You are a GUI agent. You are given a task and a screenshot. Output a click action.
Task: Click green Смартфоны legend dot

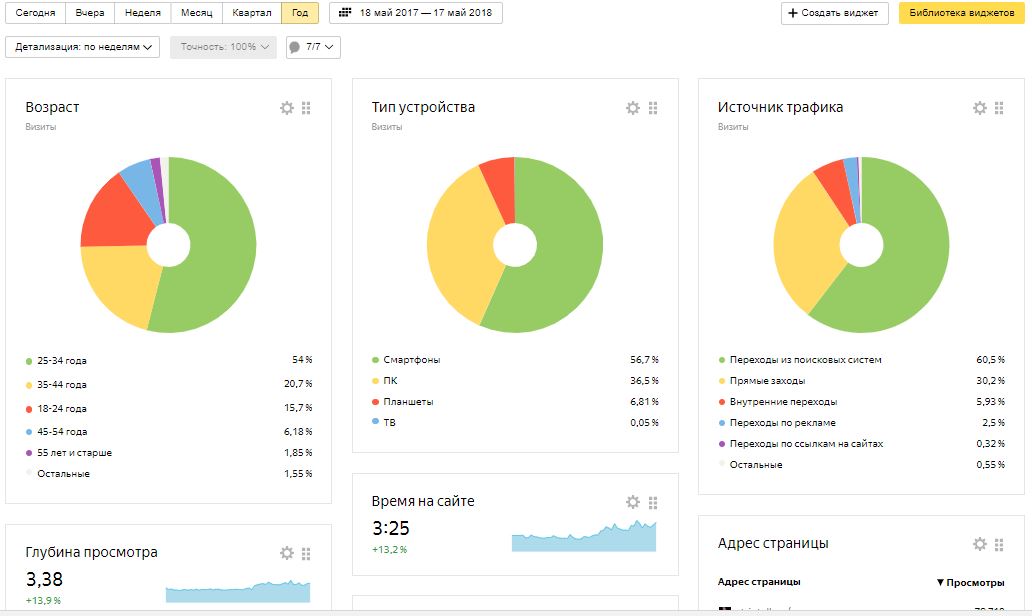(375, 360)
